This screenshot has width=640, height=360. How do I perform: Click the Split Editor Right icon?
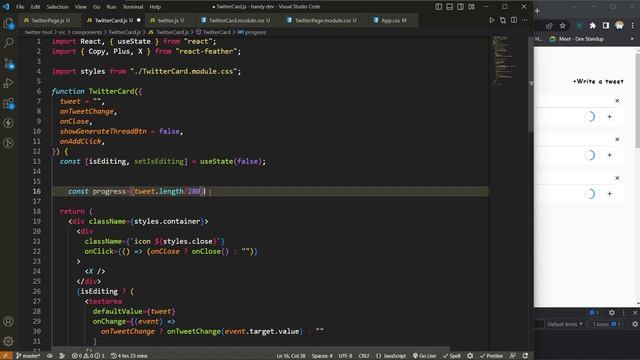pos(514,20)
